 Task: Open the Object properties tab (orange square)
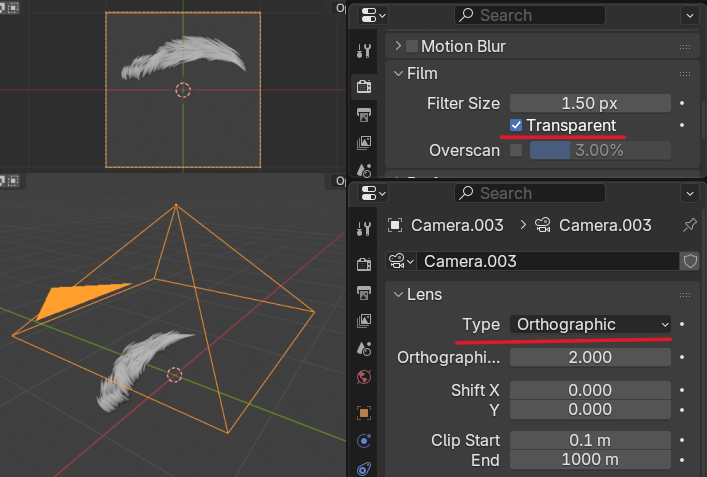(364, 411)
